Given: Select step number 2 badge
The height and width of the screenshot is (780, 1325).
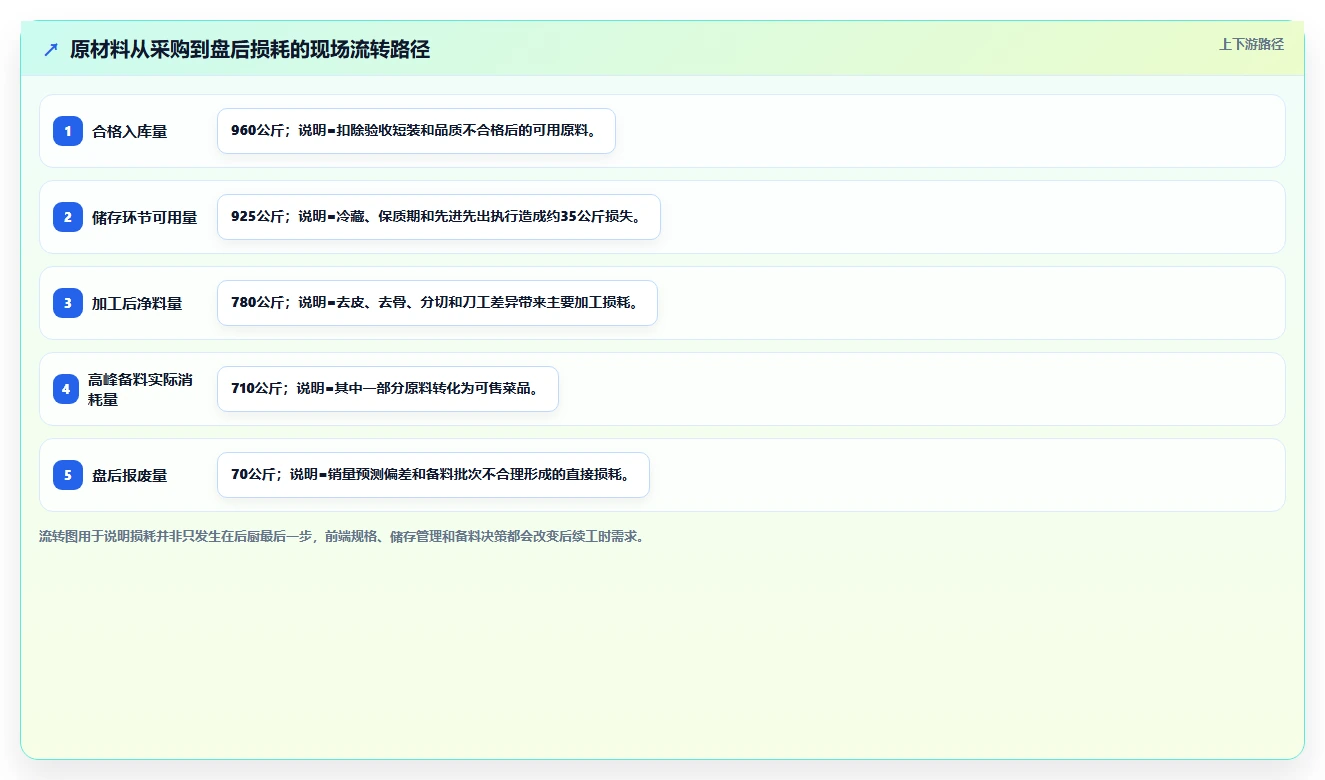Looking at the screenshot, I should coord(68,217).
